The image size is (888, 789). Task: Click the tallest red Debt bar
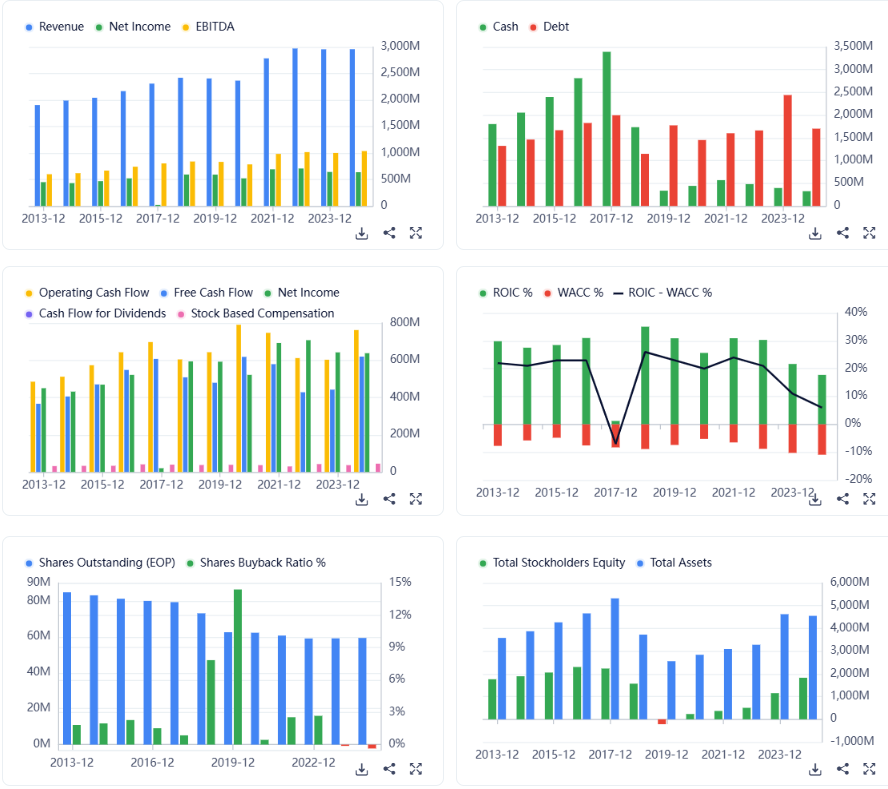coord(788,151)
